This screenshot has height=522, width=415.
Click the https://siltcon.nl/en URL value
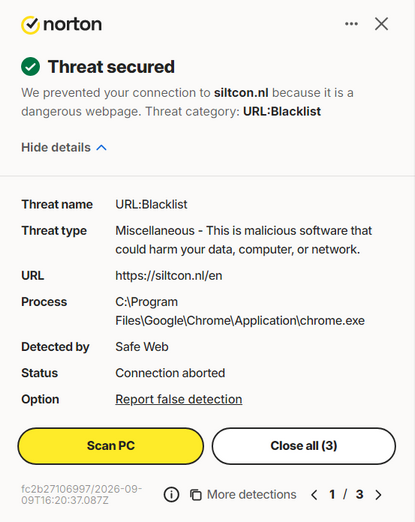click(169, 276)
